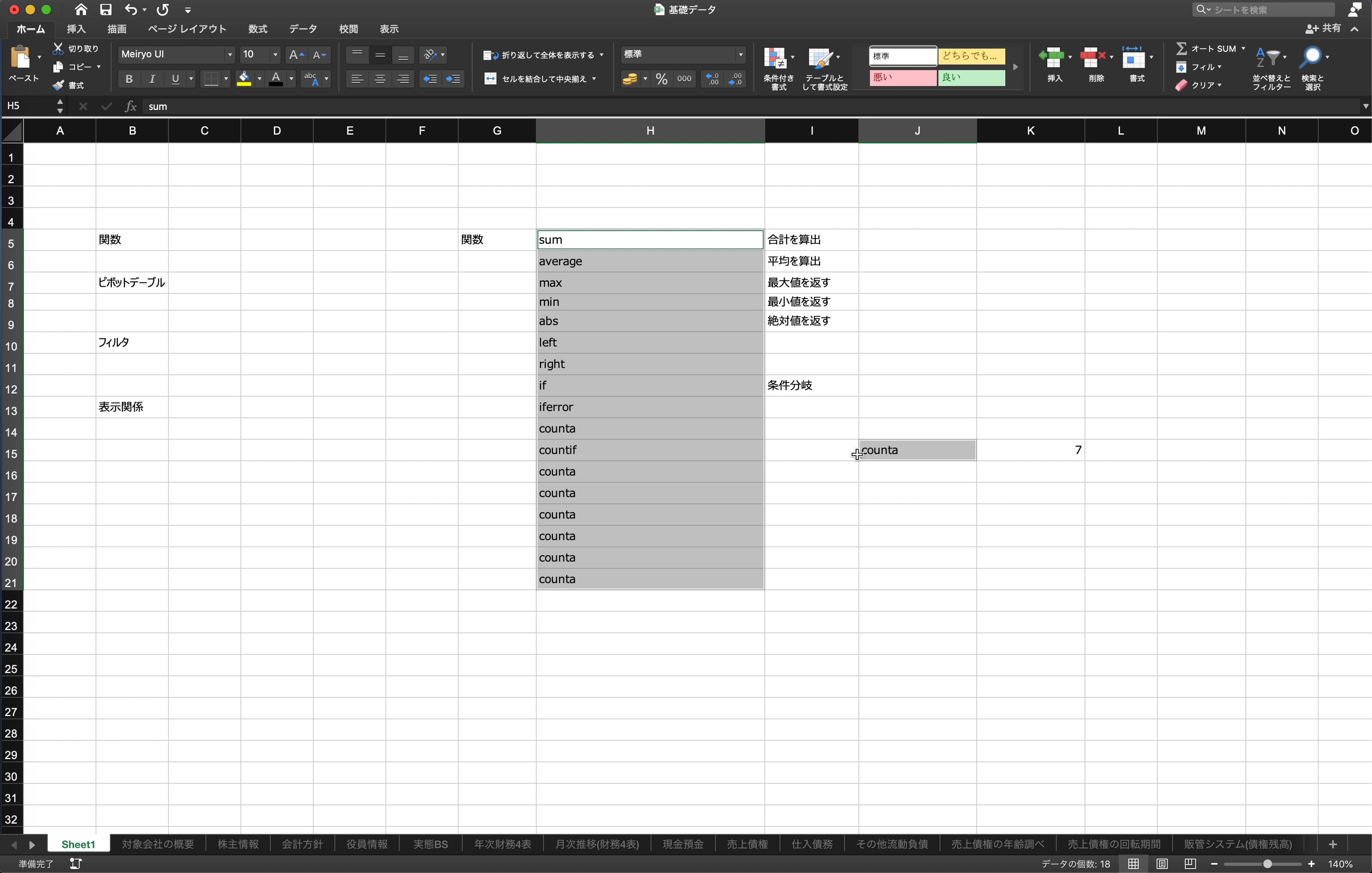Viewport: 1372px width, 873px height.
Task: Apply Italic formatting
Action: (x=152, y=79)
